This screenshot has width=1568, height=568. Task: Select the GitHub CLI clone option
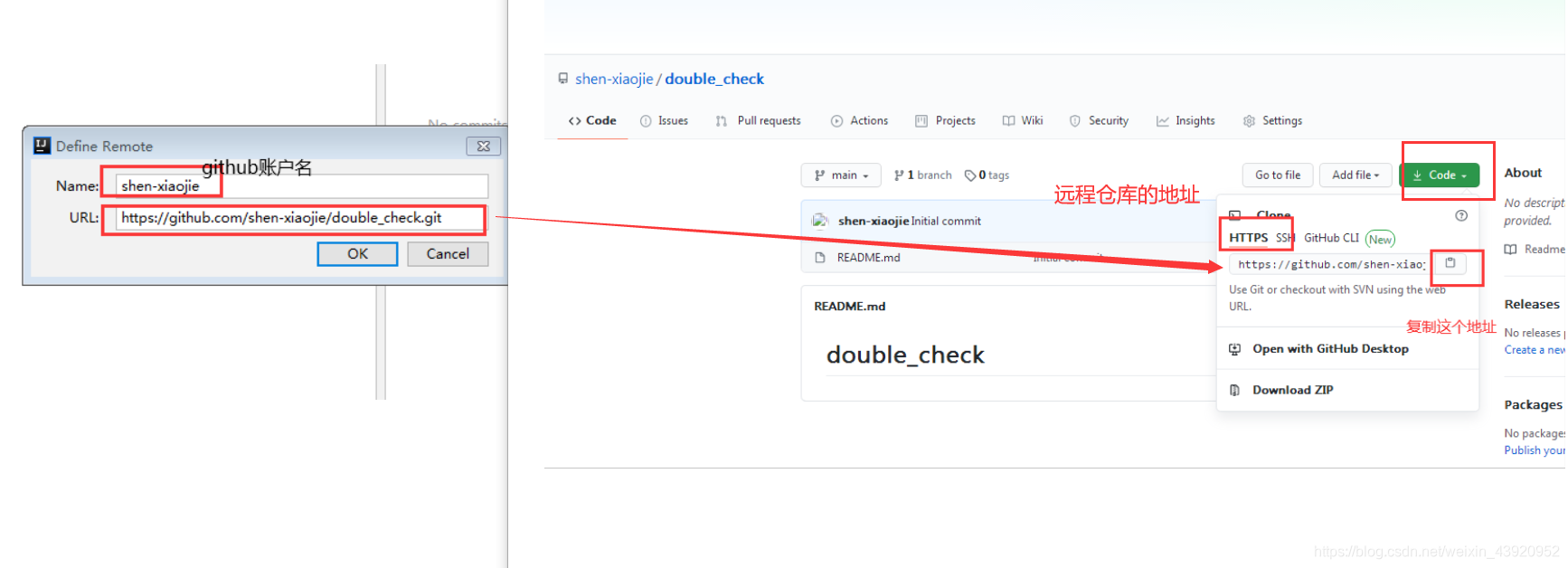coord(1331,238)
